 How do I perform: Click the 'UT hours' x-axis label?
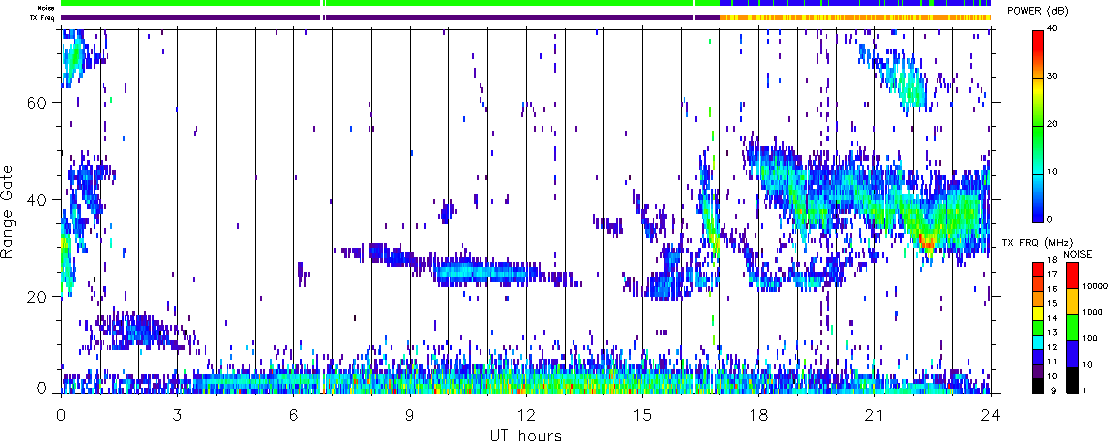(x=526, y=434)
